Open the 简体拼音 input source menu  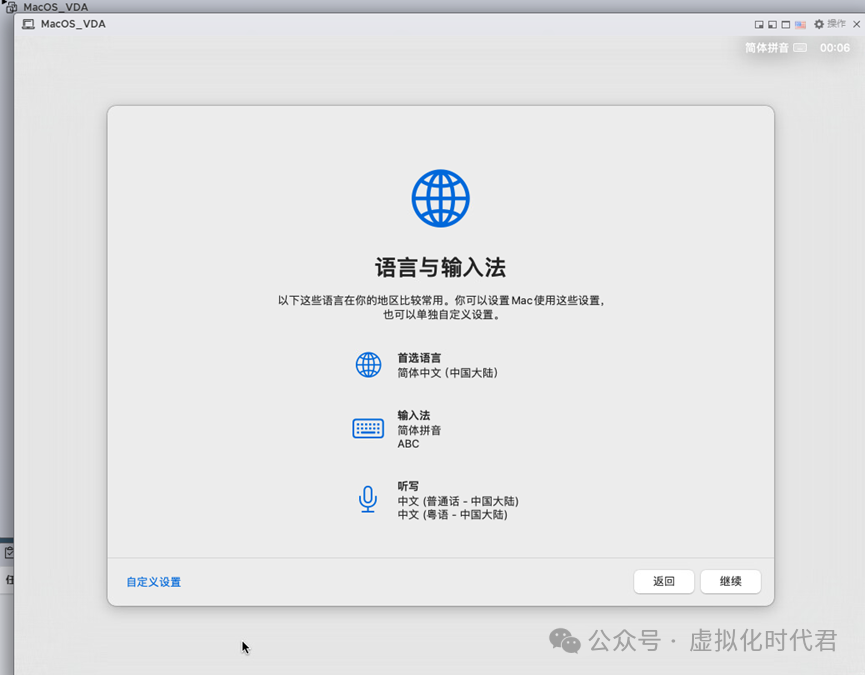[767, 48]
